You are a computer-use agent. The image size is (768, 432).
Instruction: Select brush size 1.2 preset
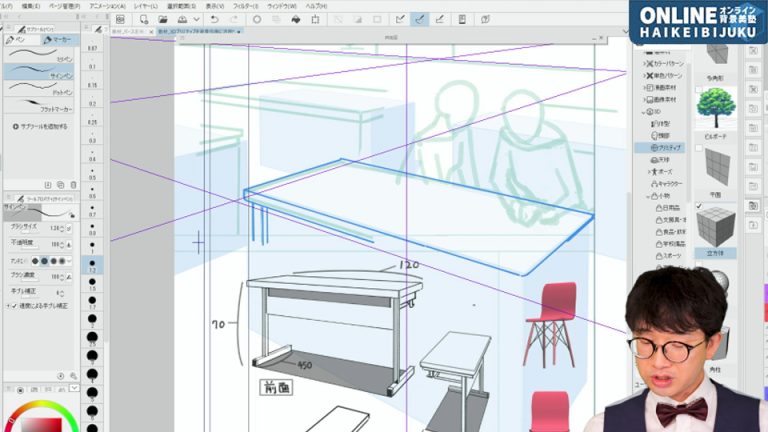[x=92, y=265]
